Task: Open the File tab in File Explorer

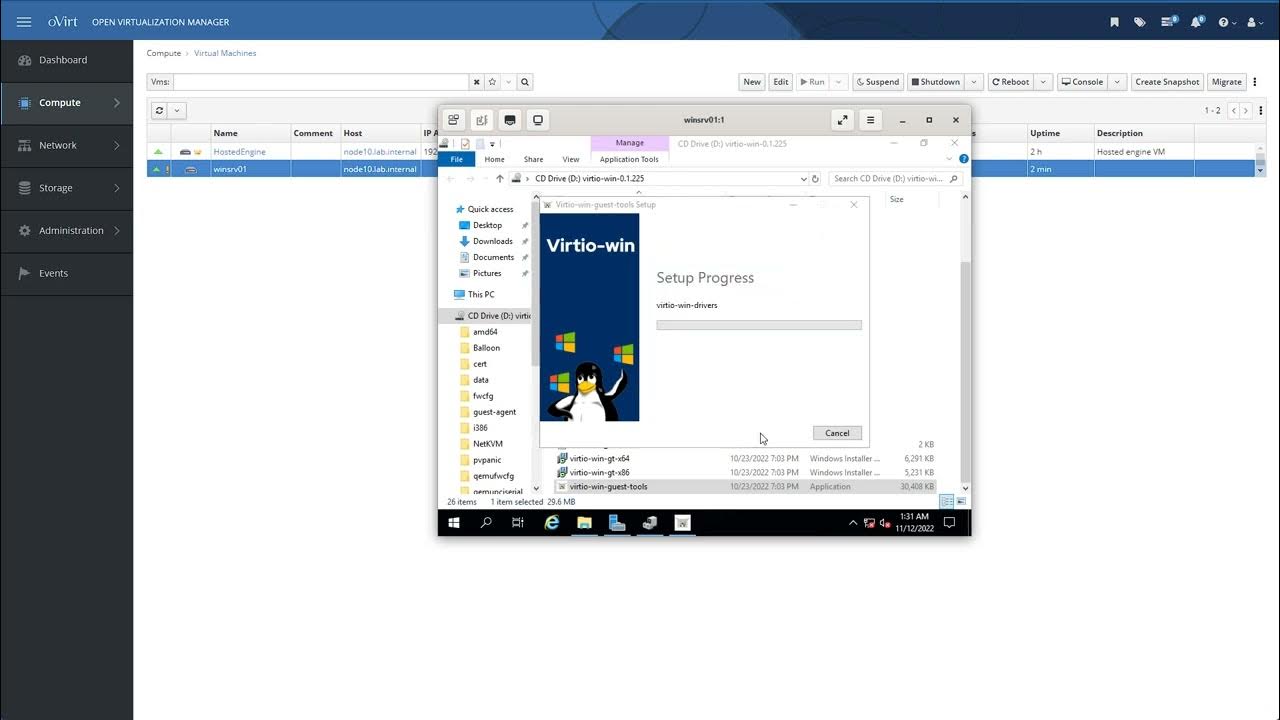Action: [456, 159]
